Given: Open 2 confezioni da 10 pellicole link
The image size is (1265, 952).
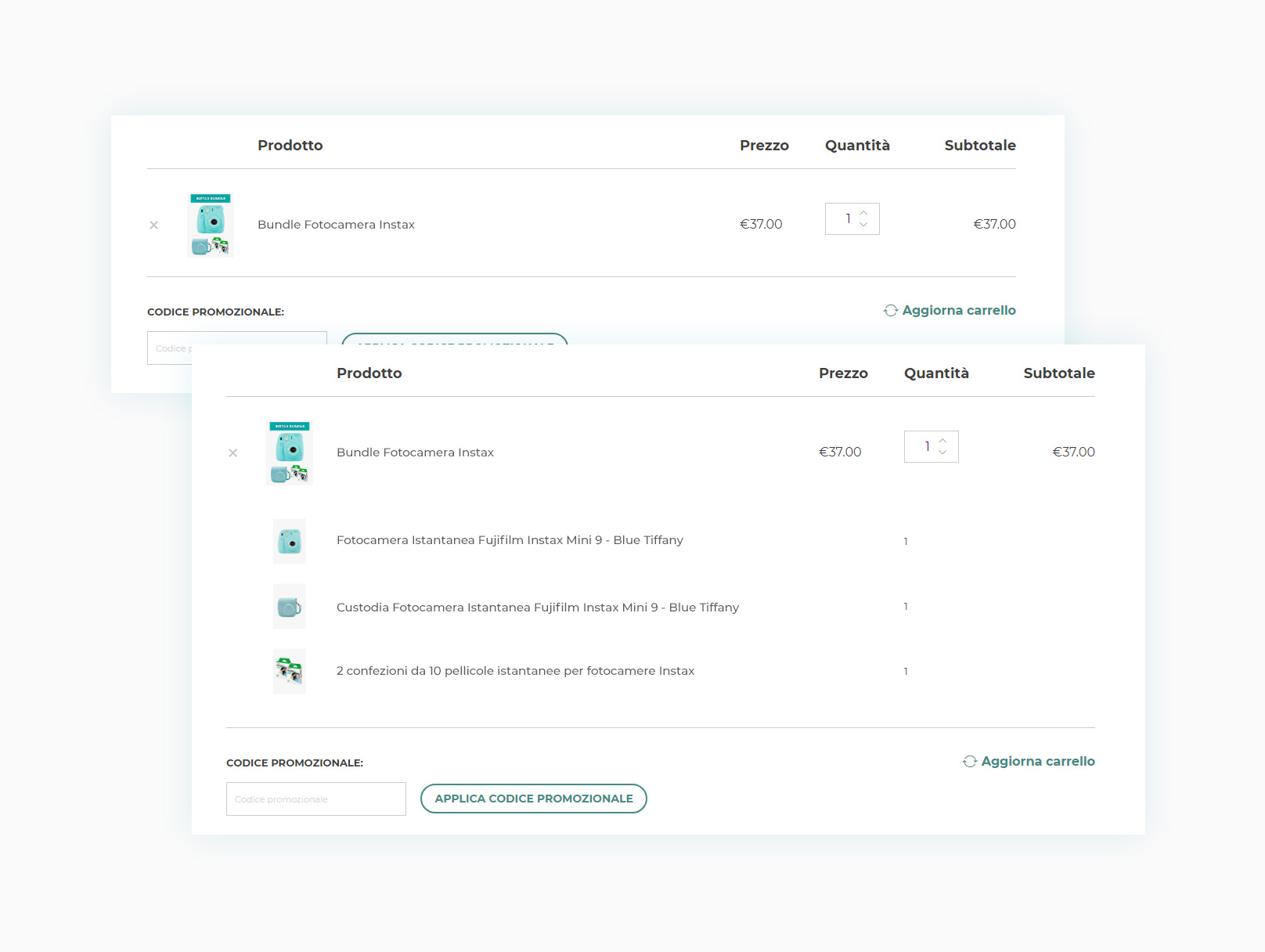Looking at the screenshot, I should 515,671.
